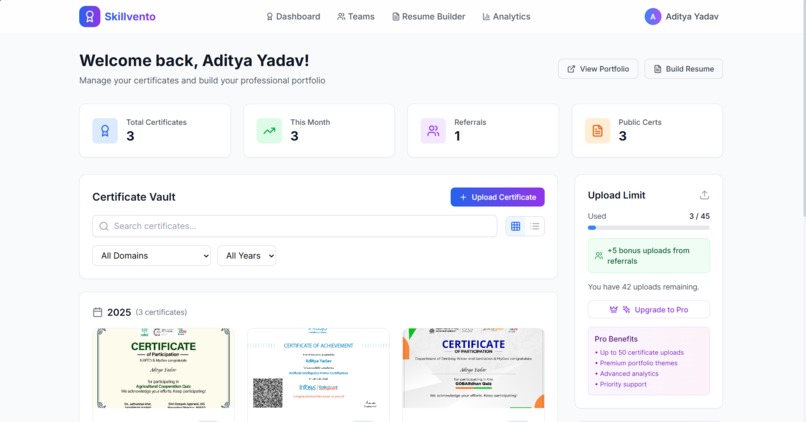Click the Total Certificates award icon
Screen dimensions: 806x422
[x=105, y=131]
